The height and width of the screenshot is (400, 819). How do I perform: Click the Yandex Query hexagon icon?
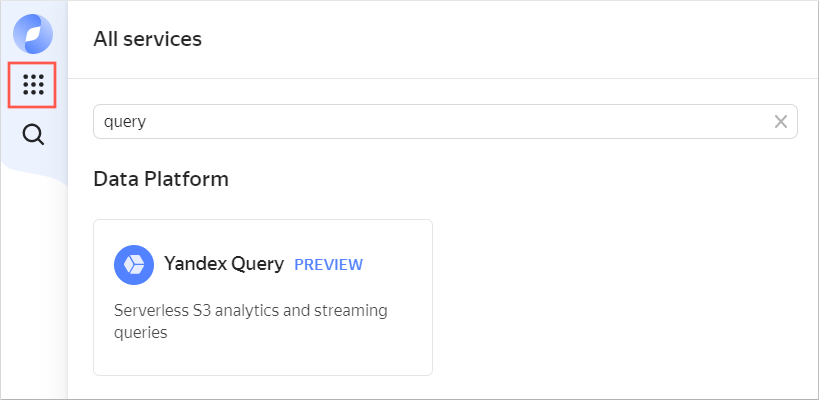[134, 265]
